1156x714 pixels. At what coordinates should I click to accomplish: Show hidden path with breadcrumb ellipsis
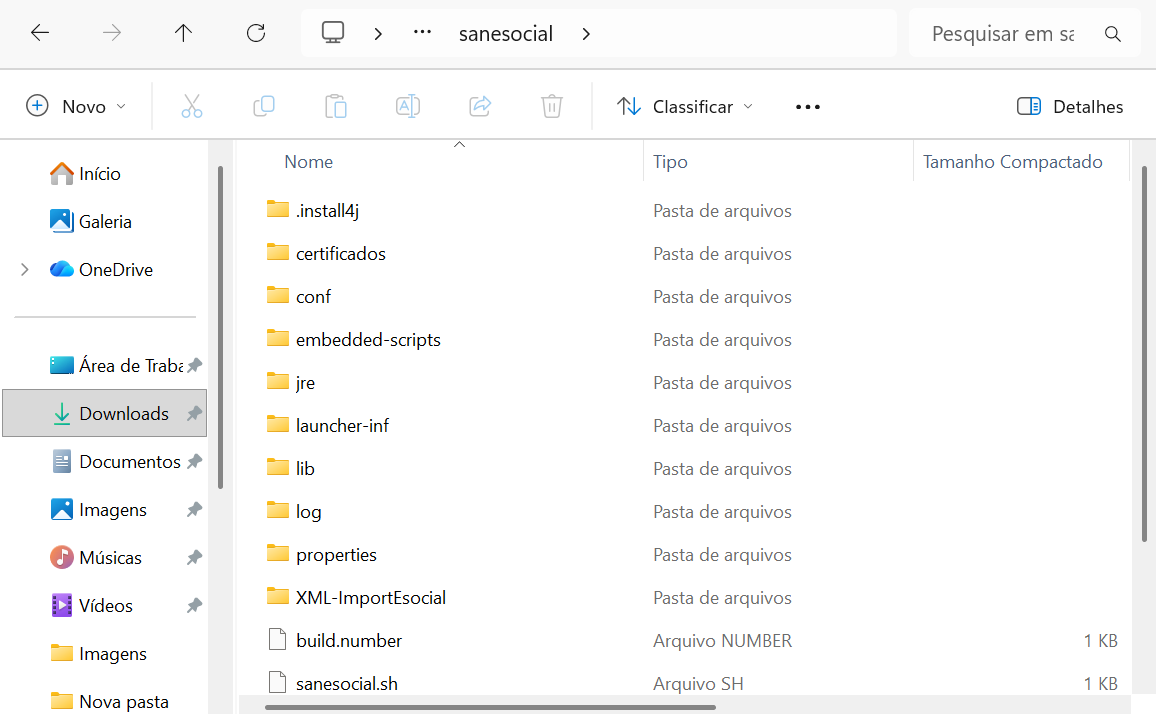[x=422, y=32]
